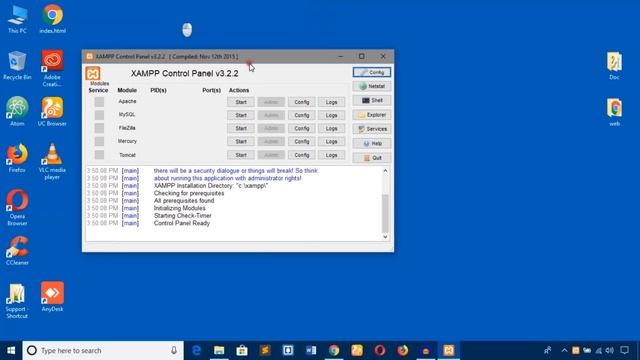Click 'Control Panel Ready' log line
The width and height of the screenshot is (640, 360).
click(182, 223)
